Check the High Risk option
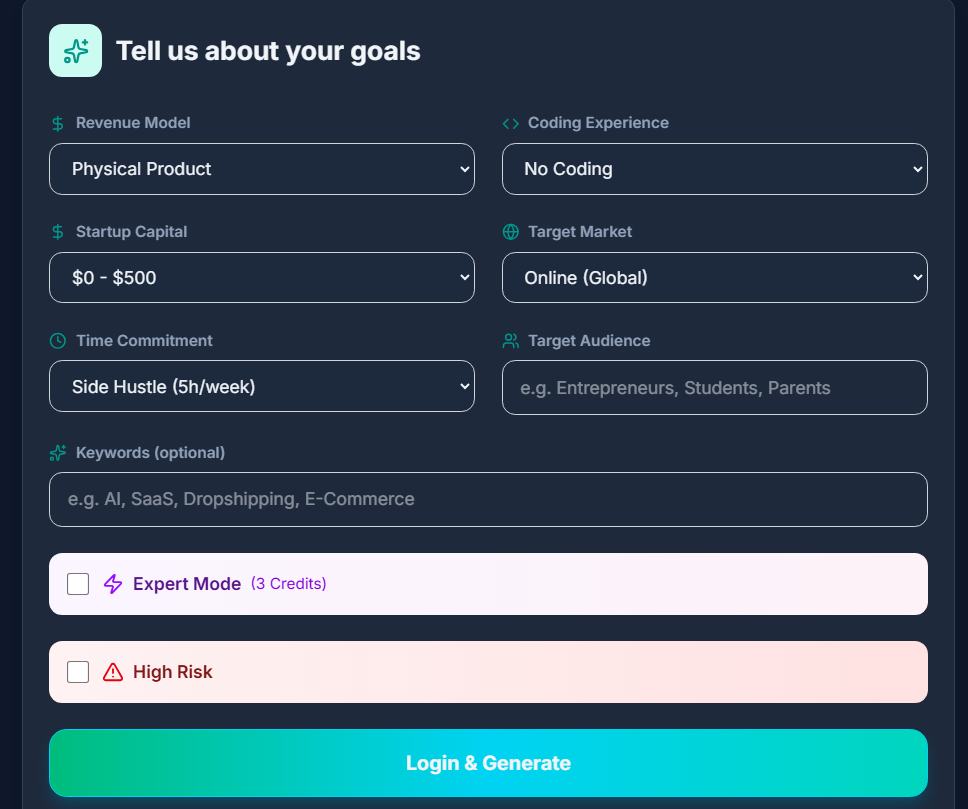 pyautogui.click(x=77, y=672)
